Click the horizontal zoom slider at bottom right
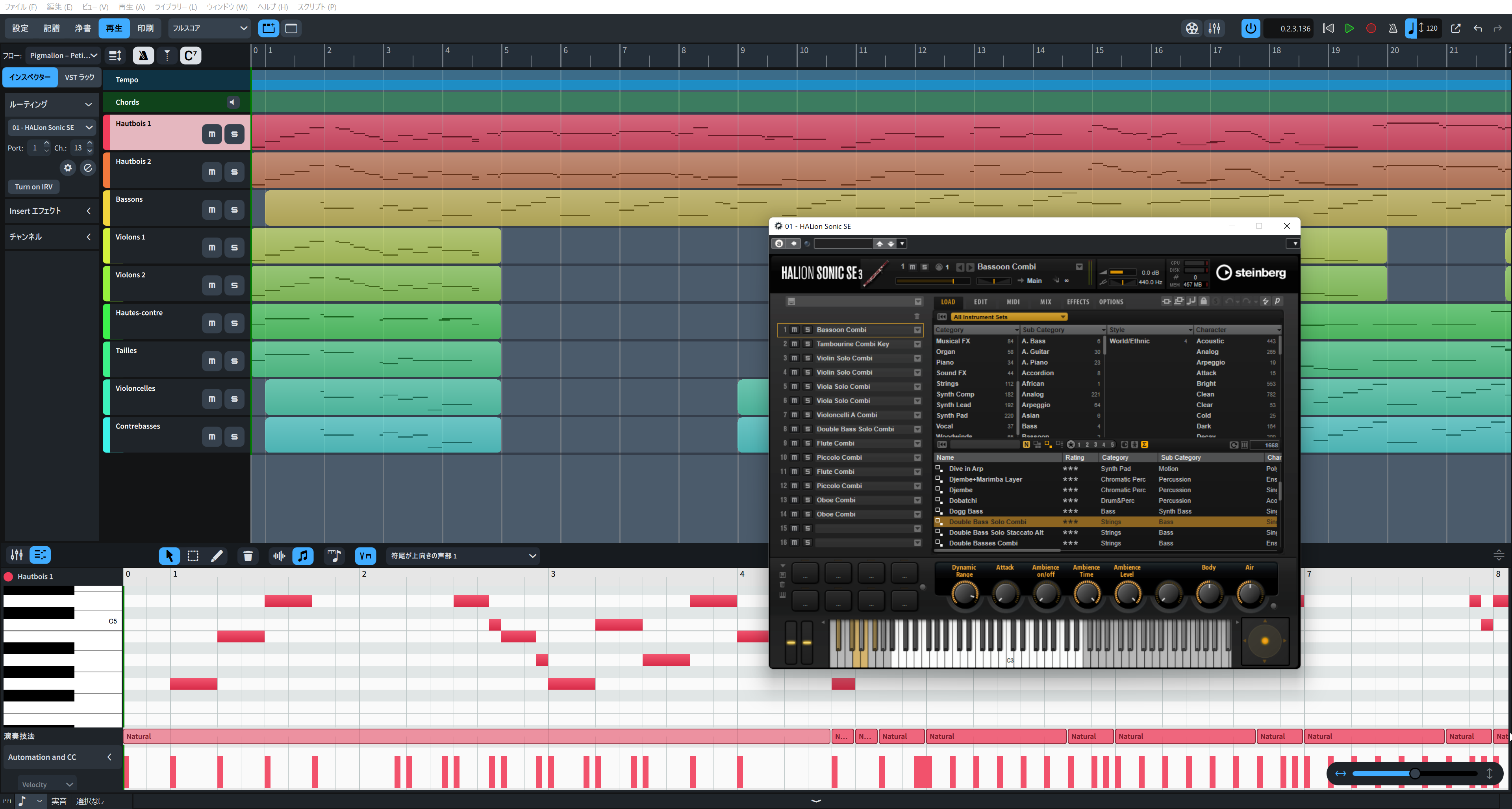The width and height of the screenshot is (1512, 809). point(1415,773)
